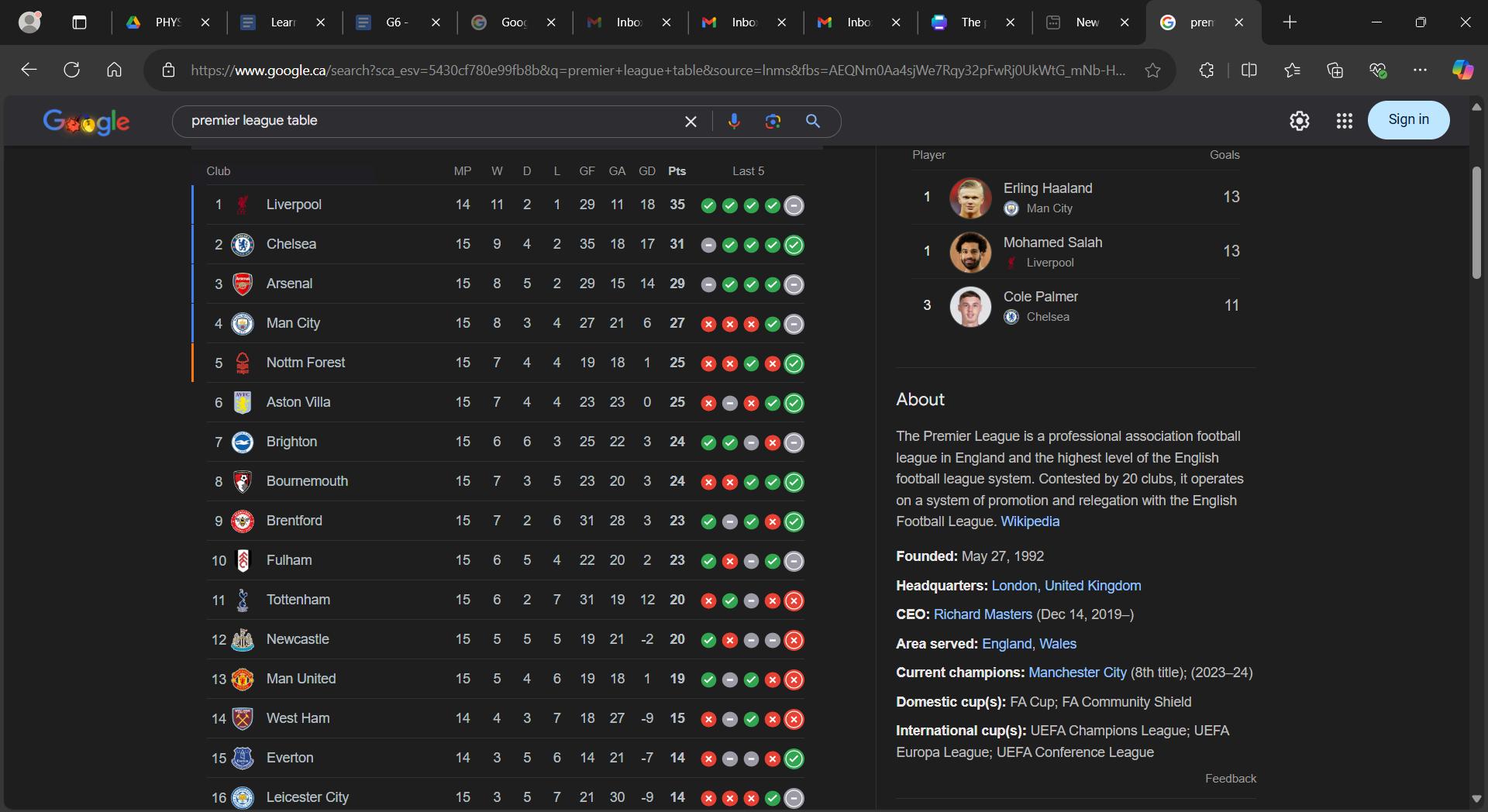Open the Richard Masters CEO link
Image resolution: width=1488 pixels, height=812 pixels.
983,614
